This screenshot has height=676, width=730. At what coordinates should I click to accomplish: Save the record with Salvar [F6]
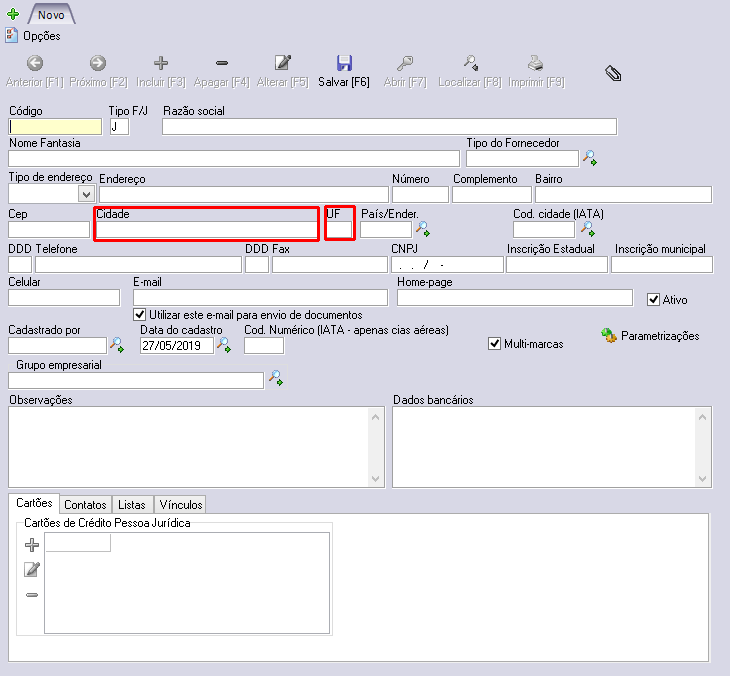coord(344,71)
